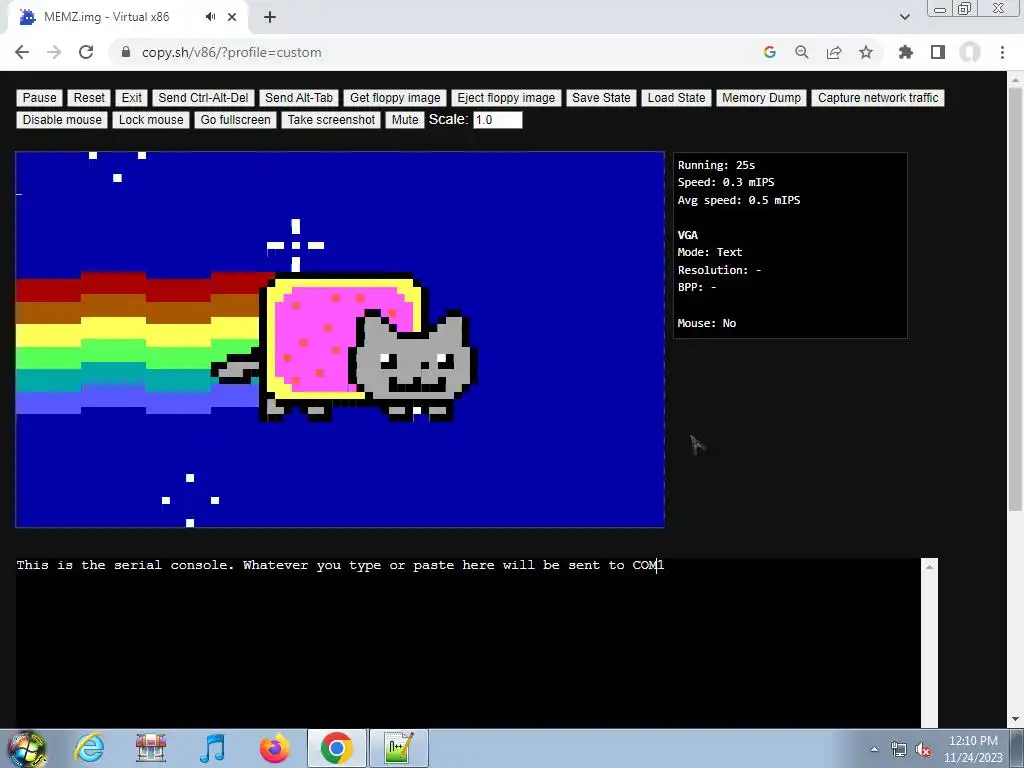Open Internet Explorer from the taskbar

click(x=89, y=748)
